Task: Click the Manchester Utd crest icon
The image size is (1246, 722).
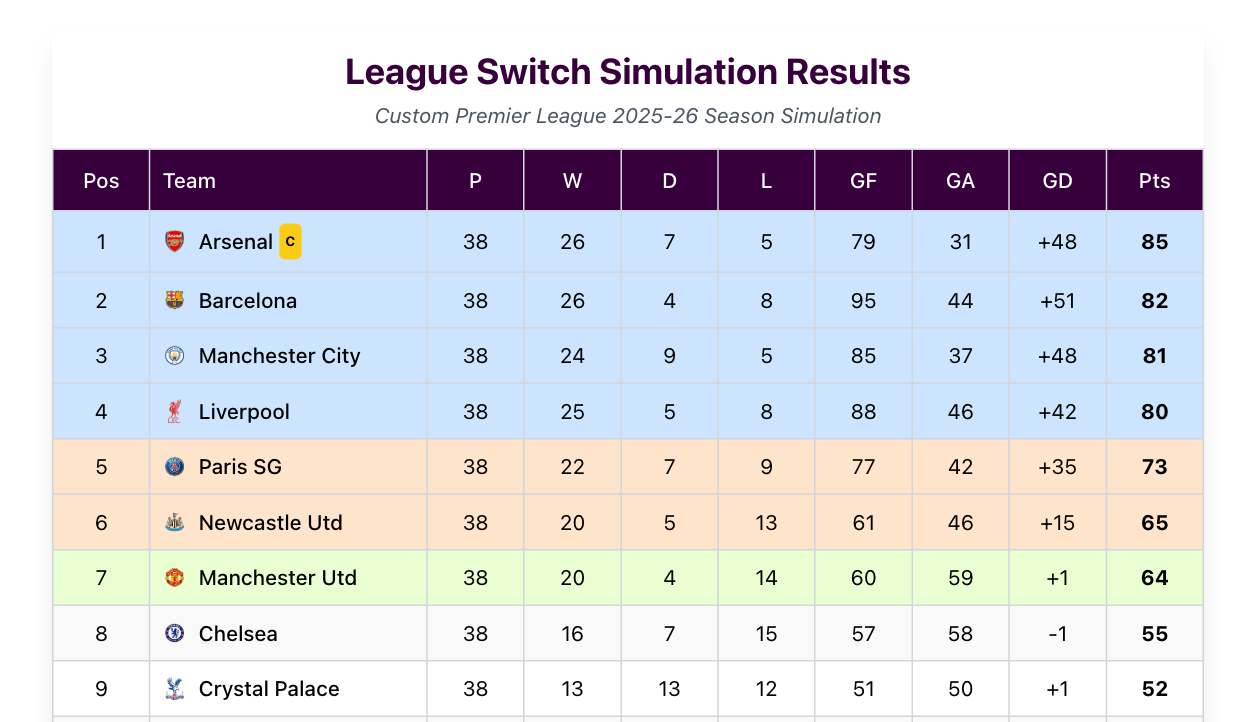Action: [175, 578]
